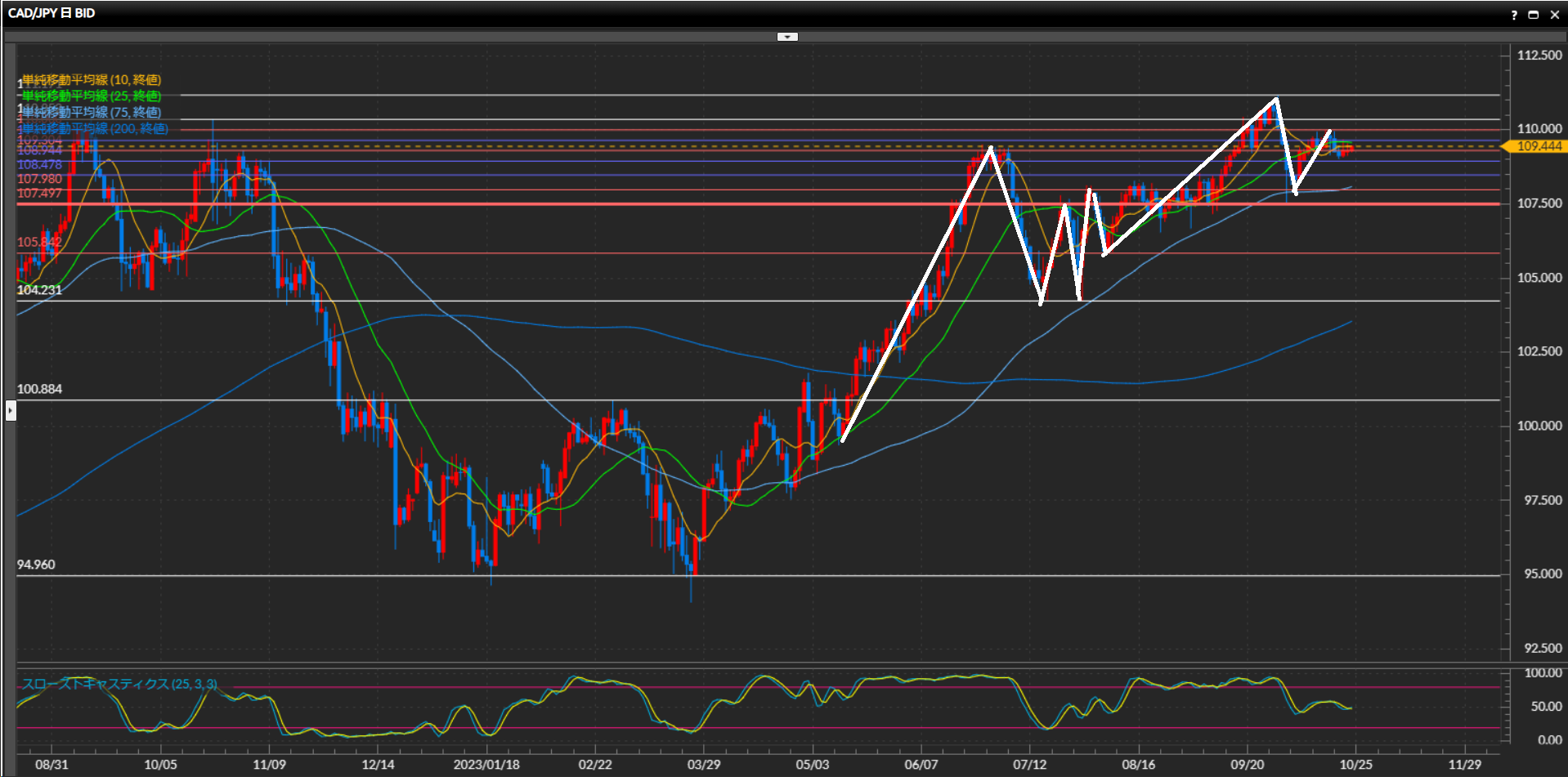Select the 200-period moving average label

coord(95,129)
